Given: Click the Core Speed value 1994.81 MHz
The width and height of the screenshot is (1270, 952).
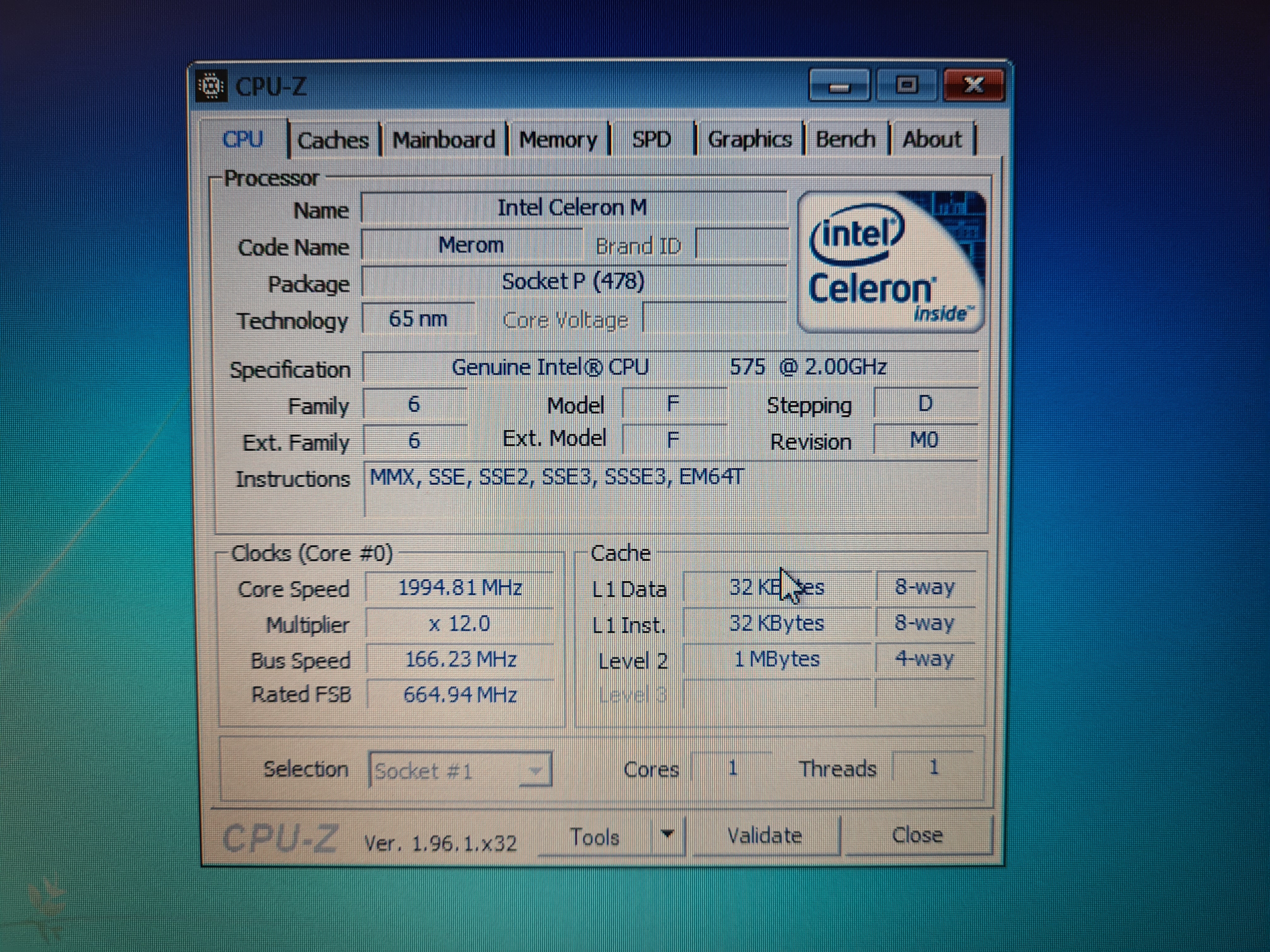Looking at the screenshot, I should (x=460, y=588).
